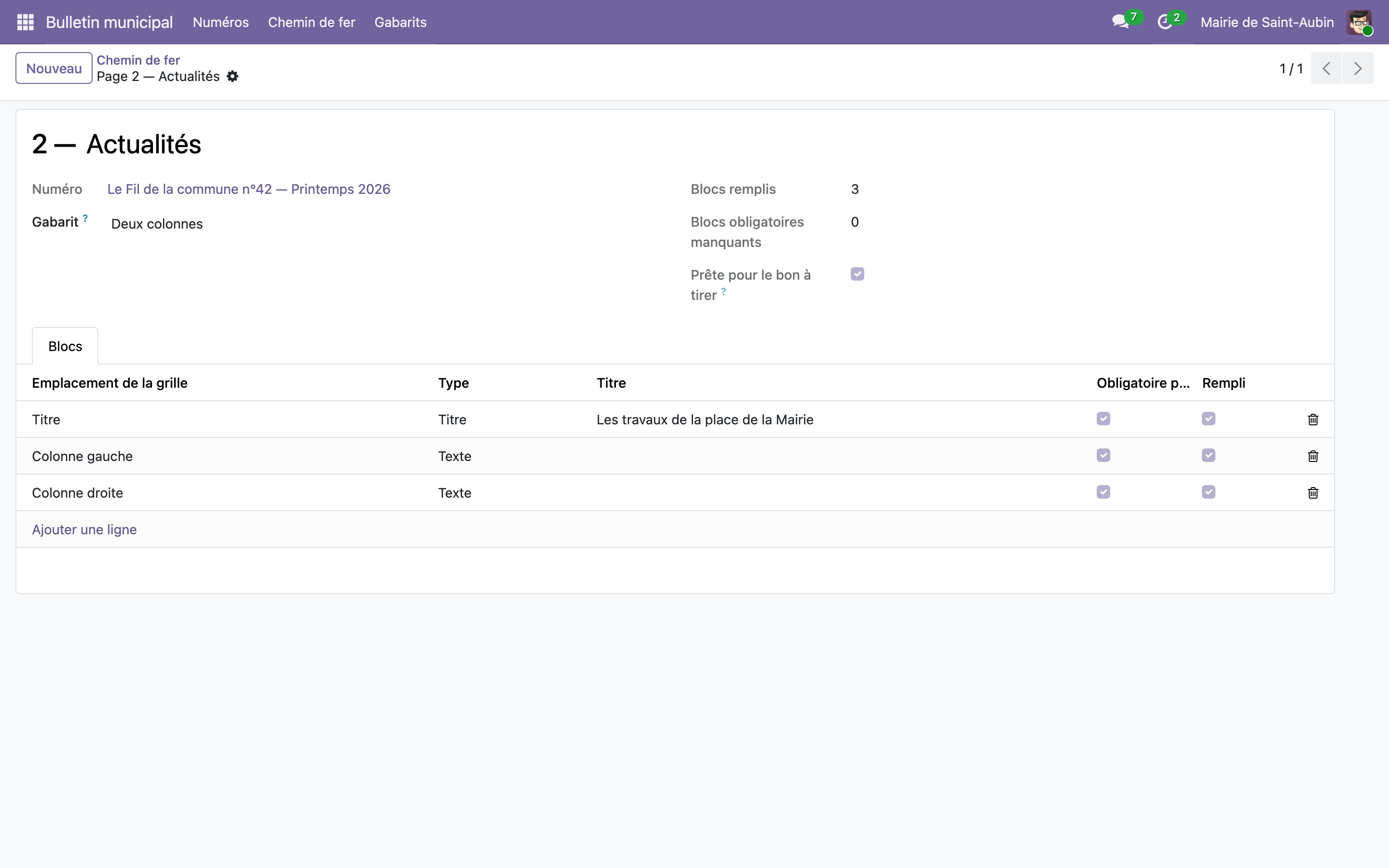Toggle Obligatoire checkbox in Colonne droite row
The width and height of the screenshot is (1389, 868).
click(x=1103, y=492)
